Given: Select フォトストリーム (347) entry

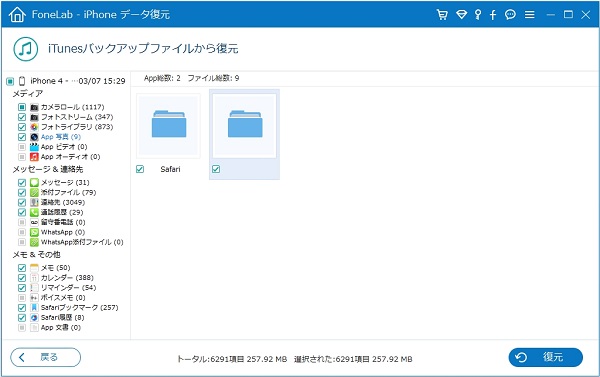Looking at the screenshot, I should 77,117.
